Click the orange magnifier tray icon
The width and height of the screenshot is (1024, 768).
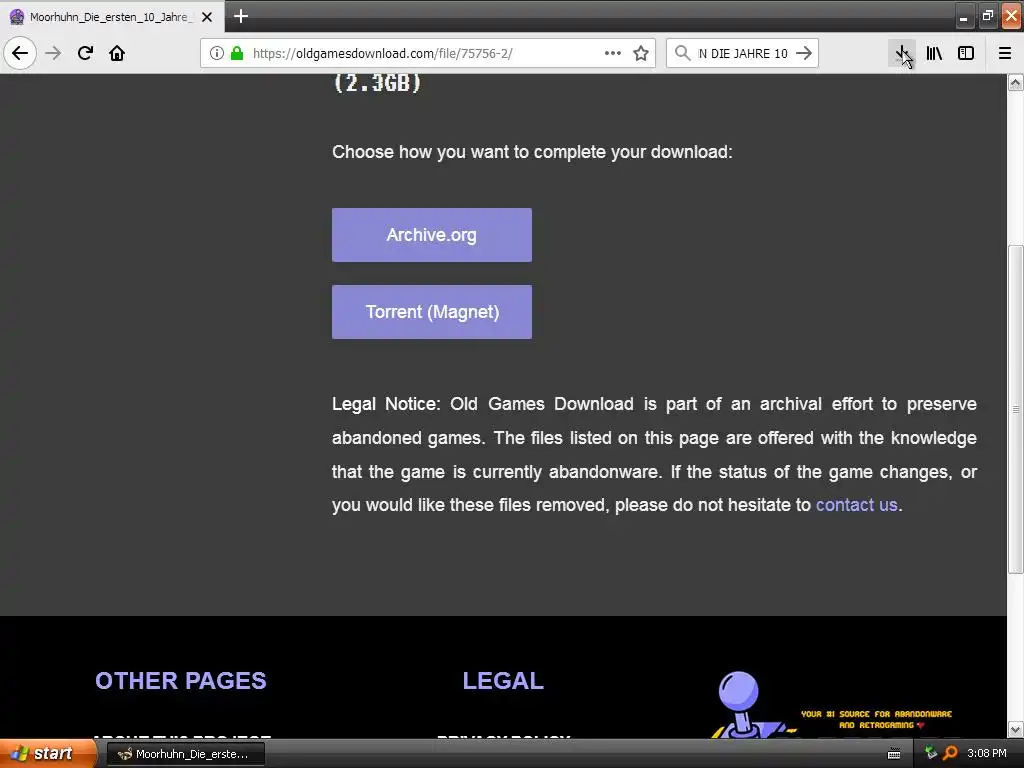pos(950,753)
